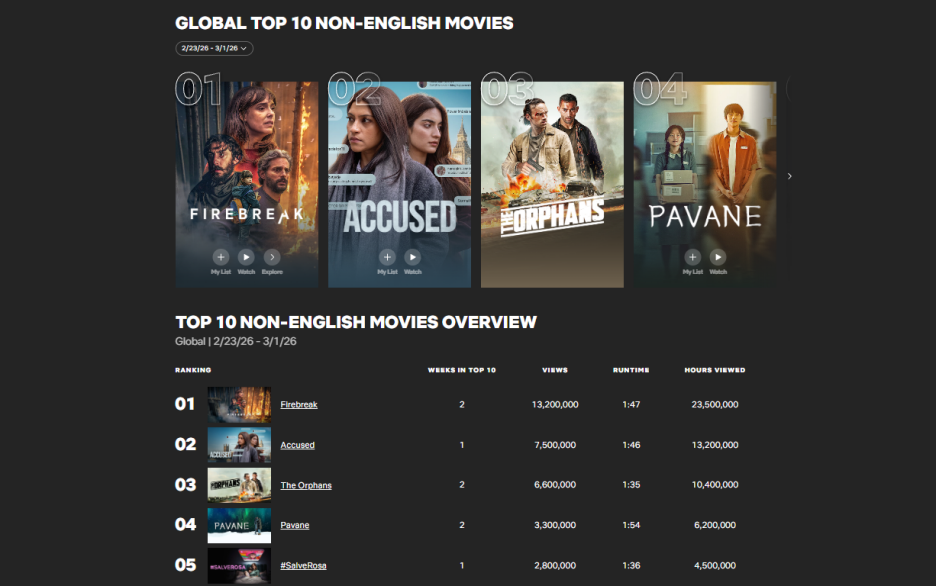This screenshot has height=586, width=936.
Task: Advance carousel with the right chevron
Action: coord(789,176)
